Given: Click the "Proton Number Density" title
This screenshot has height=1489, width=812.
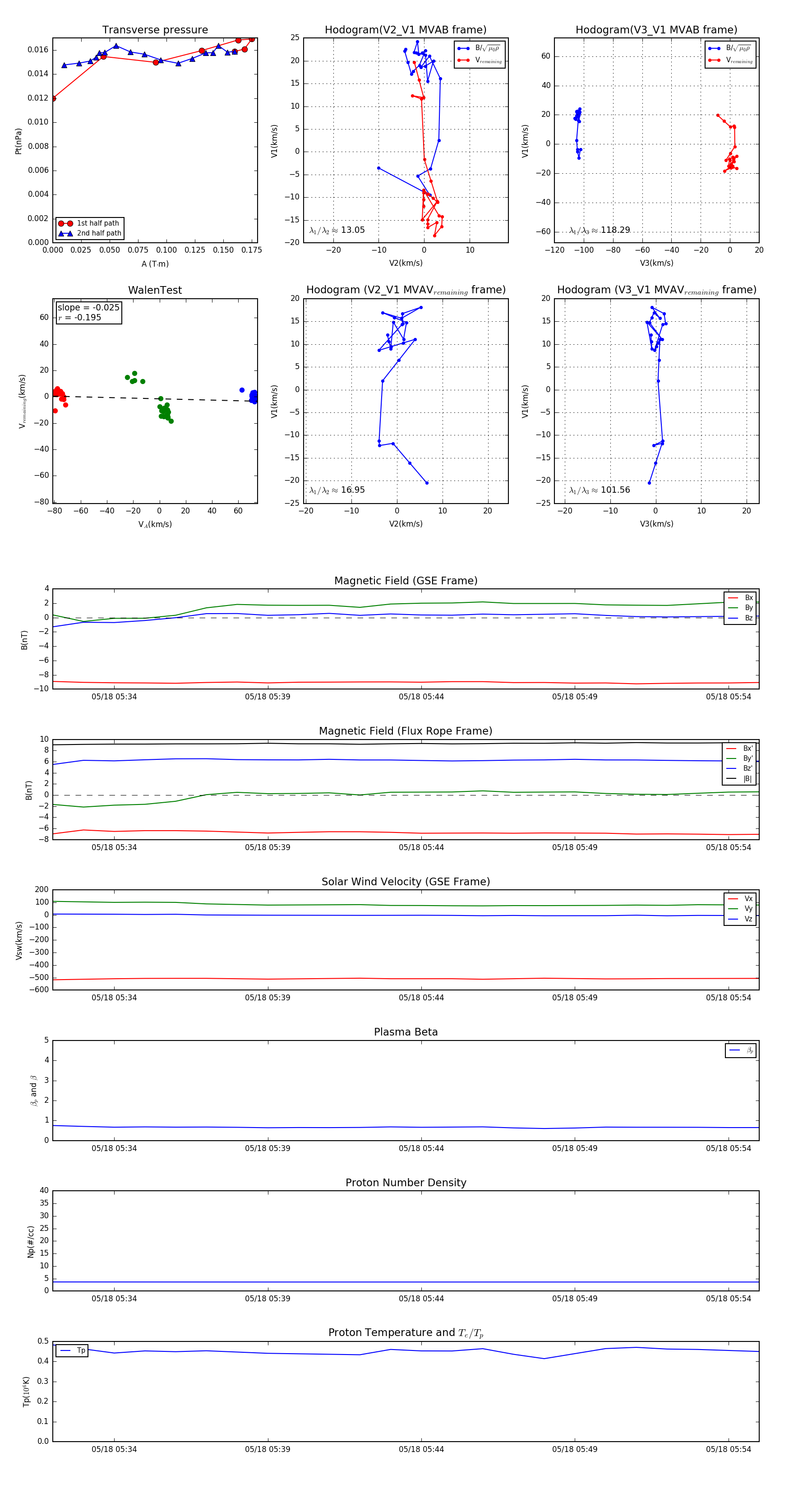Looking at the screenshot, I should (406, 1183).
